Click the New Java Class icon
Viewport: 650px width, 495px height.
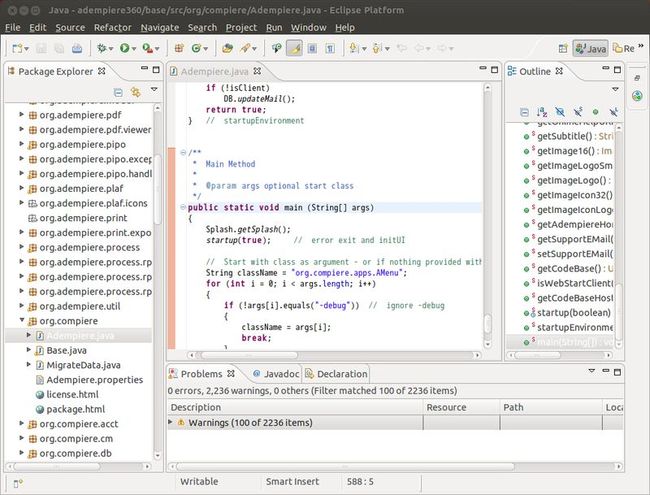(x=196, y=49)
